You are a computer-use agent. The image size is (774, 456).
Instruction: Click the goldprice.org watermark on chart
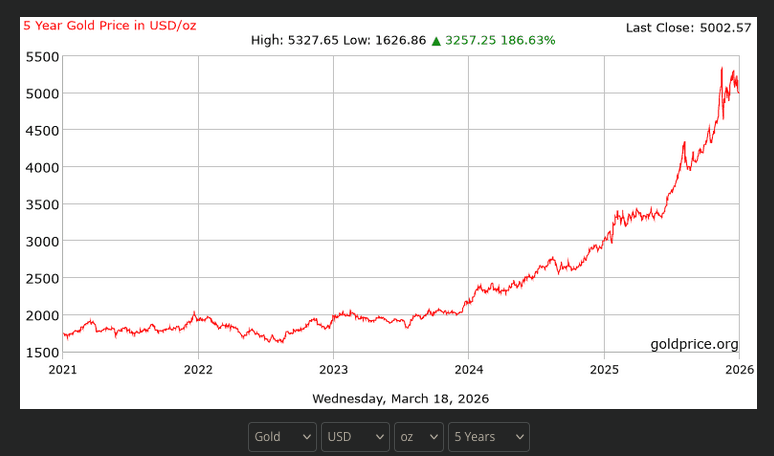coord(694,344)
